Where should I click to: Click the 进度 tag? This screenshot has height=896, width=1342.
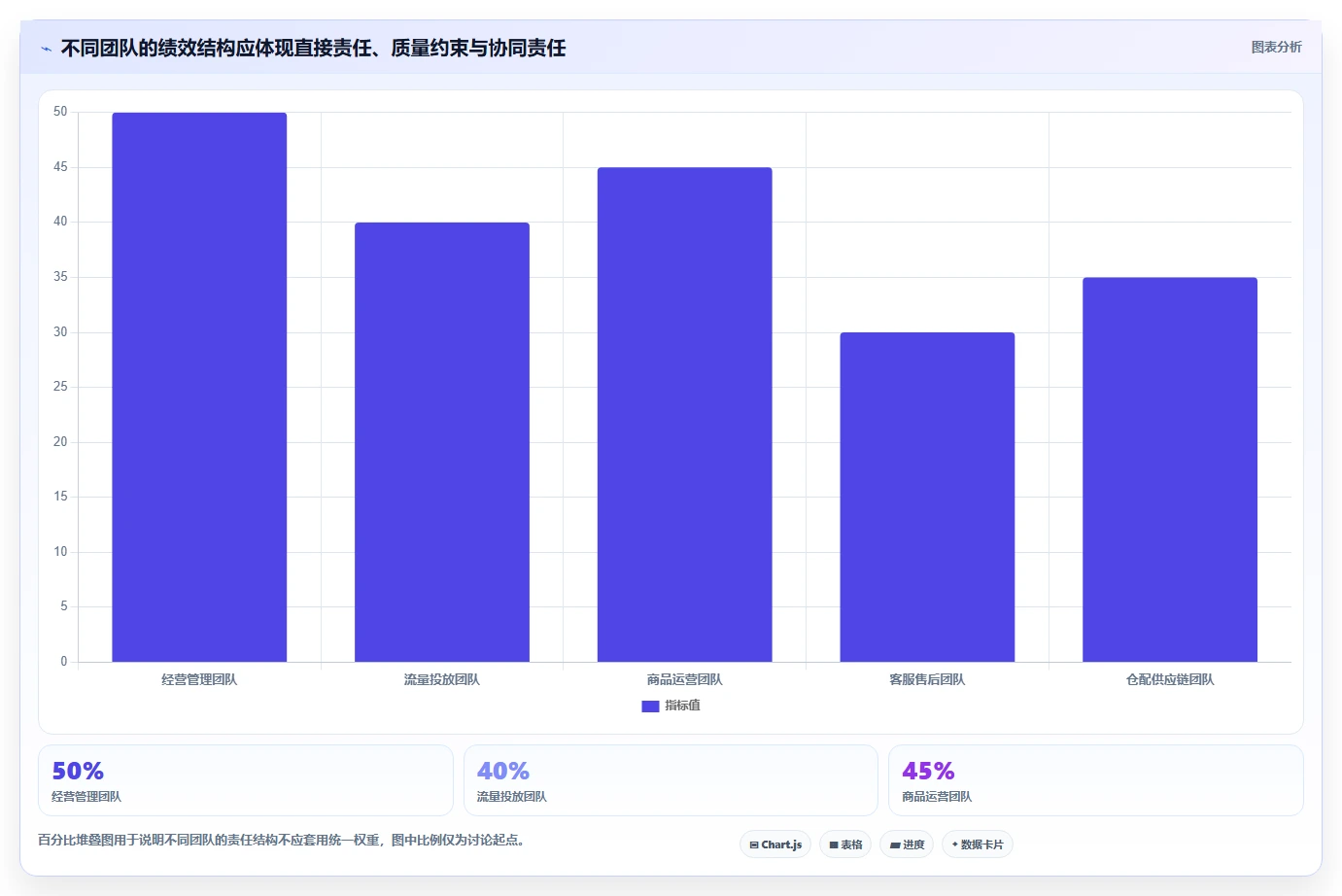click(907, 844)
